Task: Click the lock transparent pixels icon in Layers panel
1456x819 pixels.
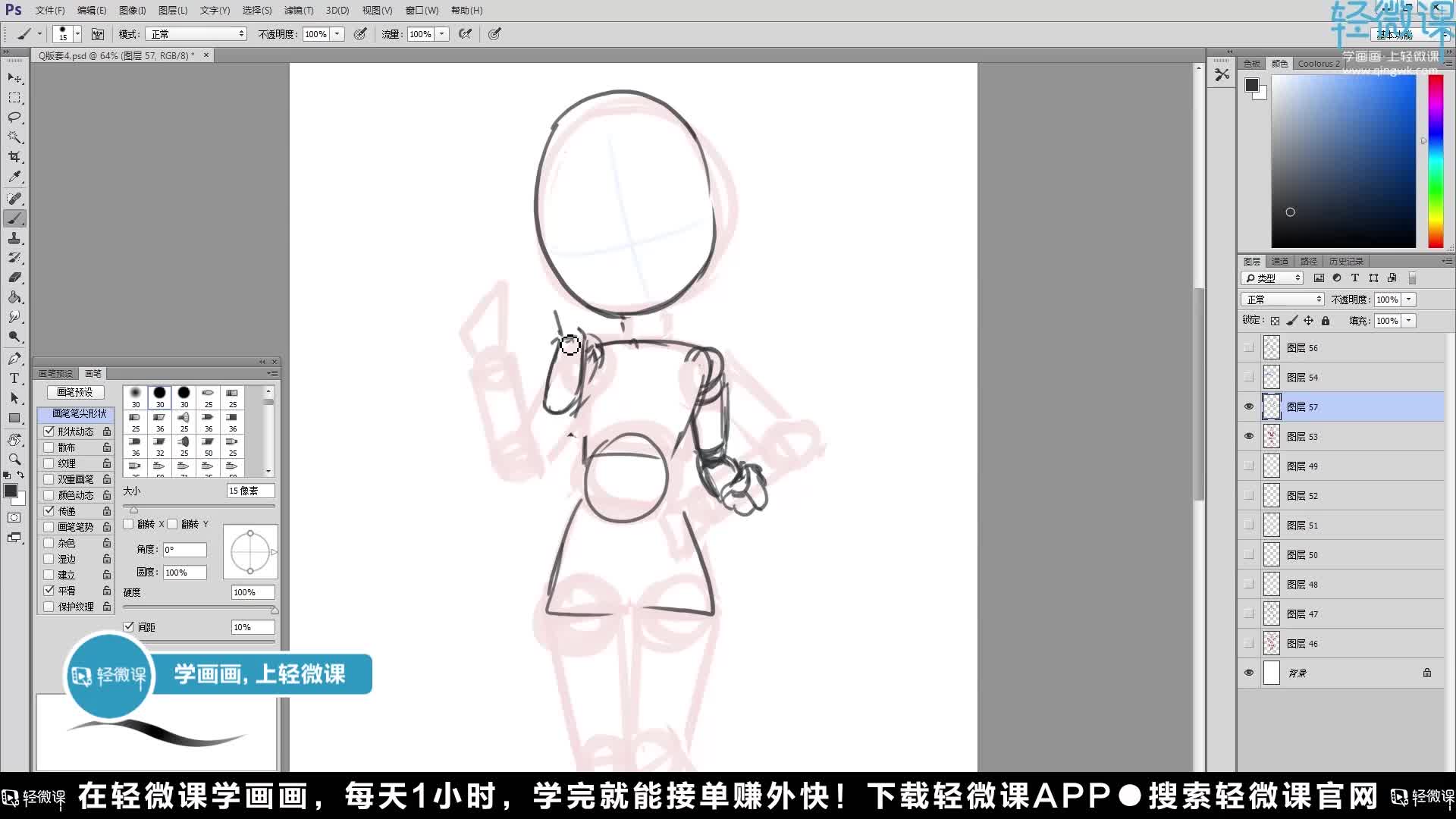Action: click(1276, 320)
